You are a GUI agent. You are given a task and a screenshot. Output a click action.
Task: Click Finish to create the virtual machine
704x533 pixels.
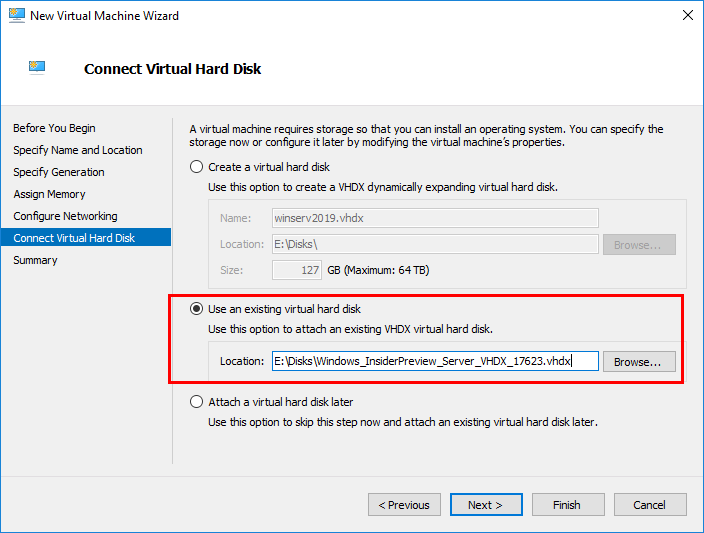(567, 505)
